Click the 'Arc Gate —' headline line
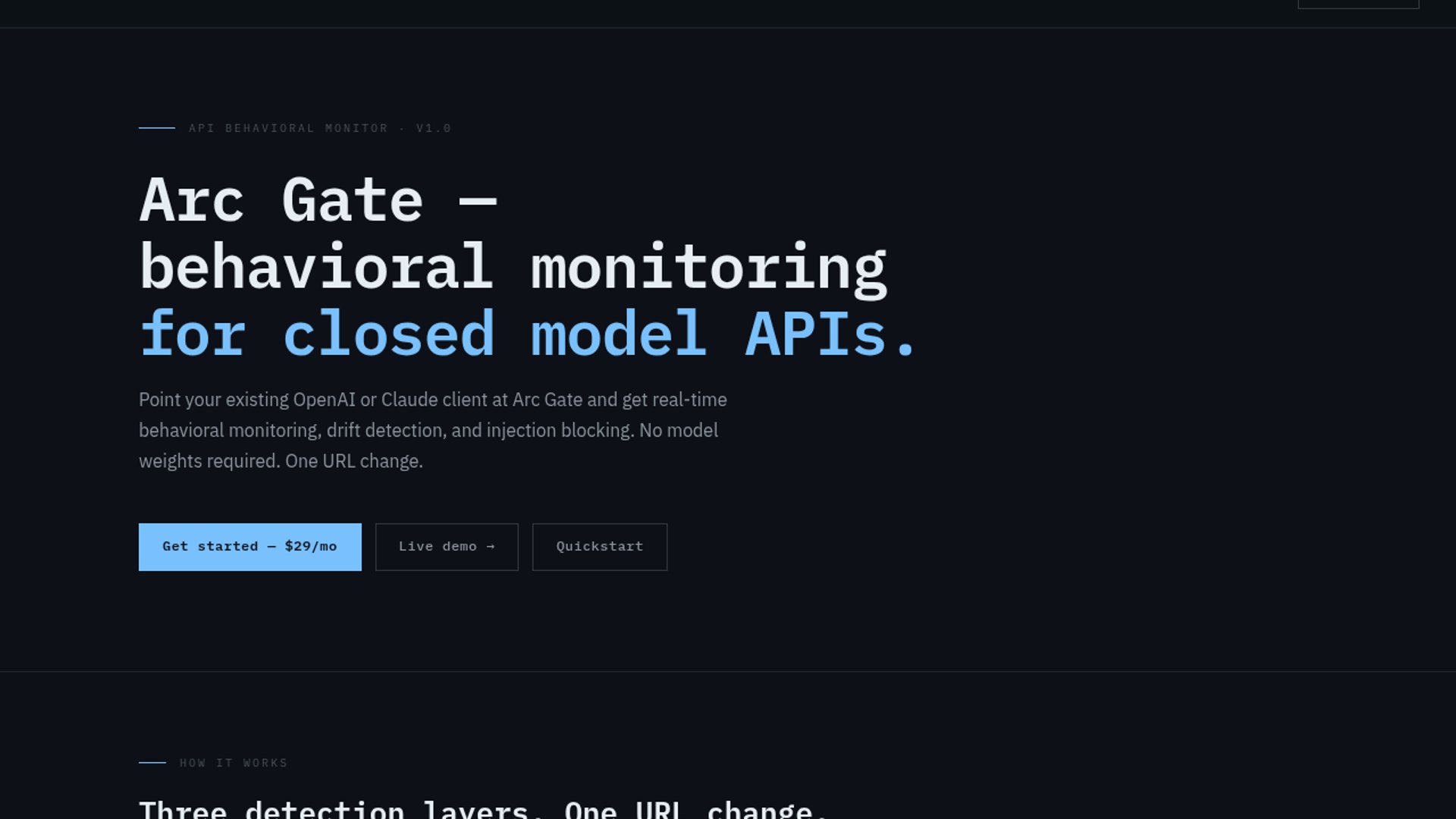Viewport: 1456px width, 819px height. [x=318, y=201]
